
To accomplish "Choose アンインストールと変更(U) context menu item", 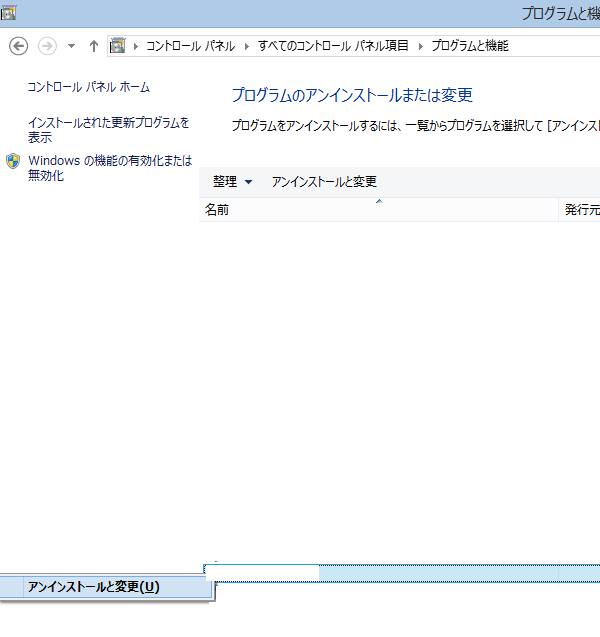I will (106, 587).
